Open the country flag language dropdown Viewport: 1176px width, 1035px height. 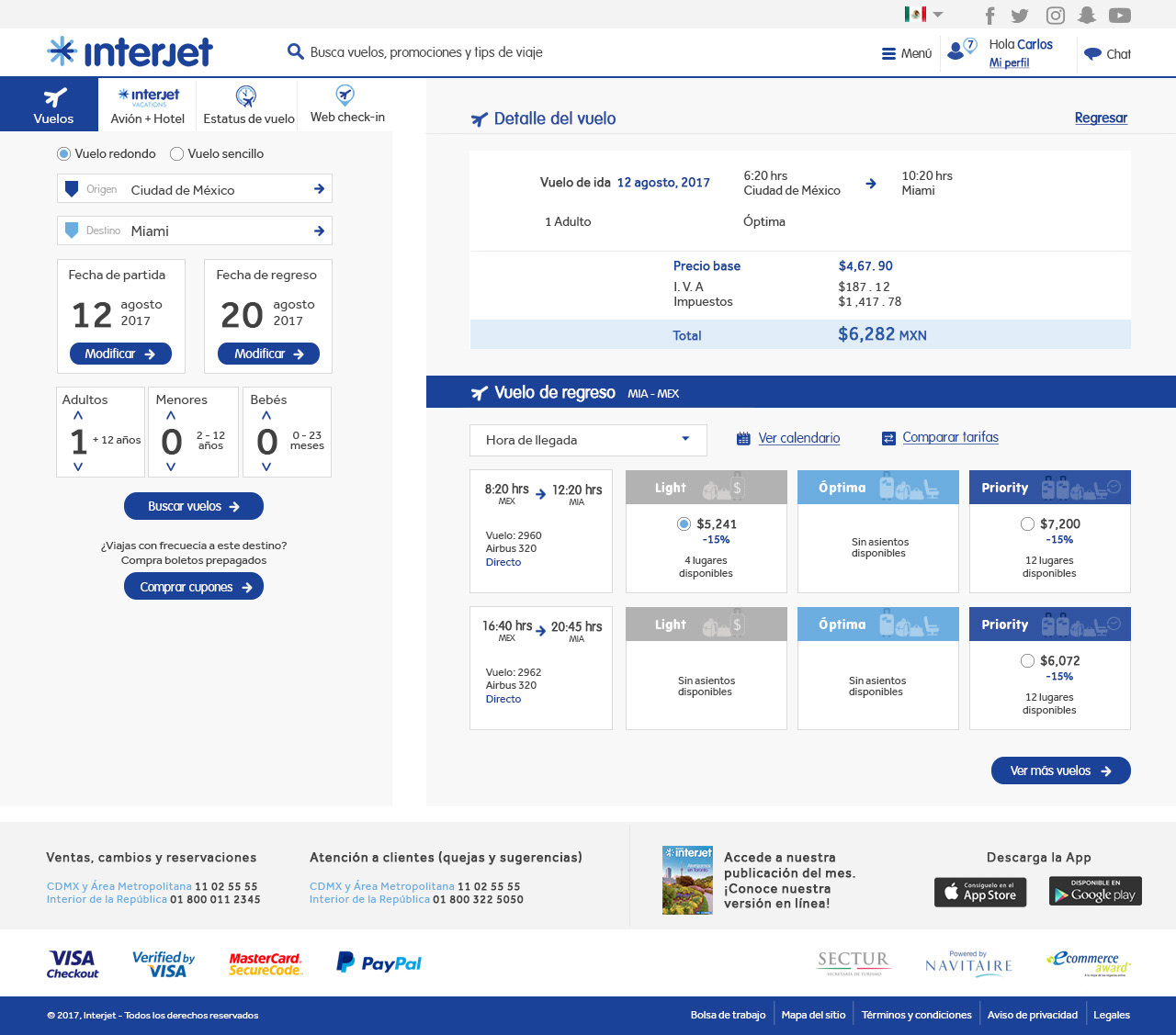pyautogui.click(x=923, y=14)
